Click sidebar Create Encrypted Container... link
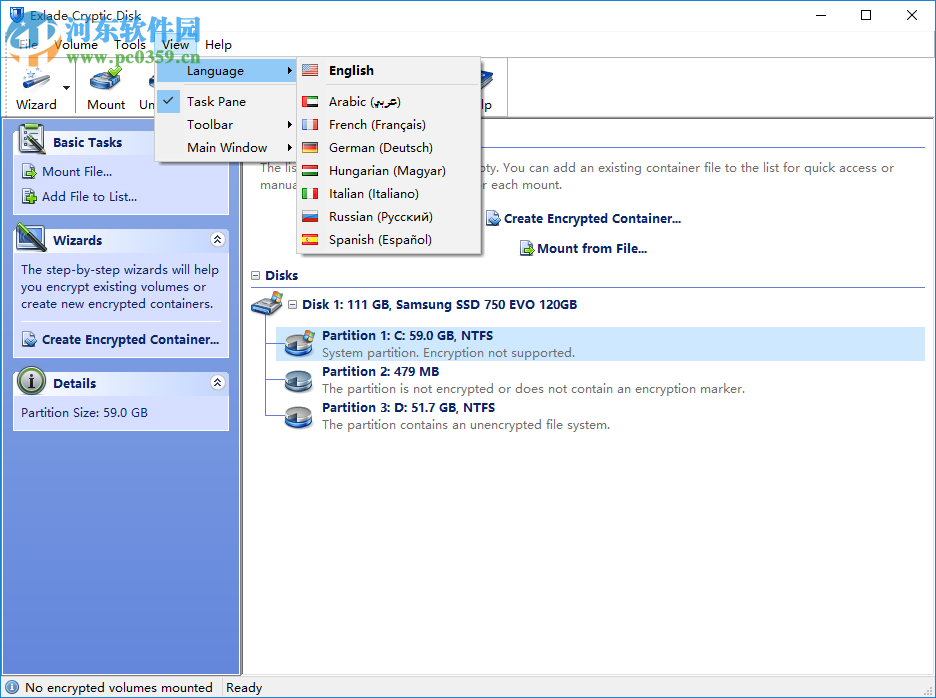Screen dimensions: 936x698 point(130,339)
